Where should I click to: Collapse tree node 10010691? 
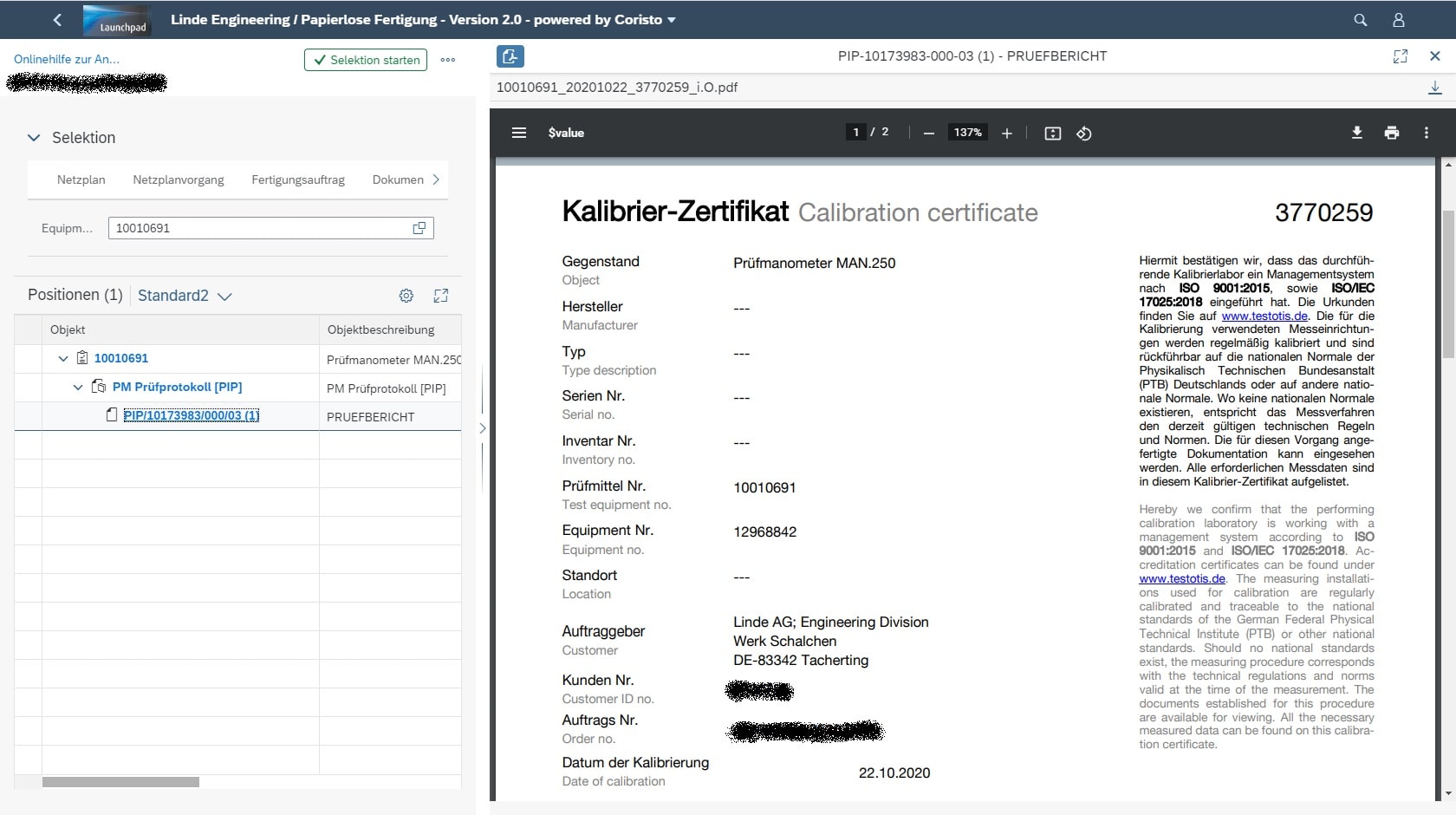(x=63, y=358)
